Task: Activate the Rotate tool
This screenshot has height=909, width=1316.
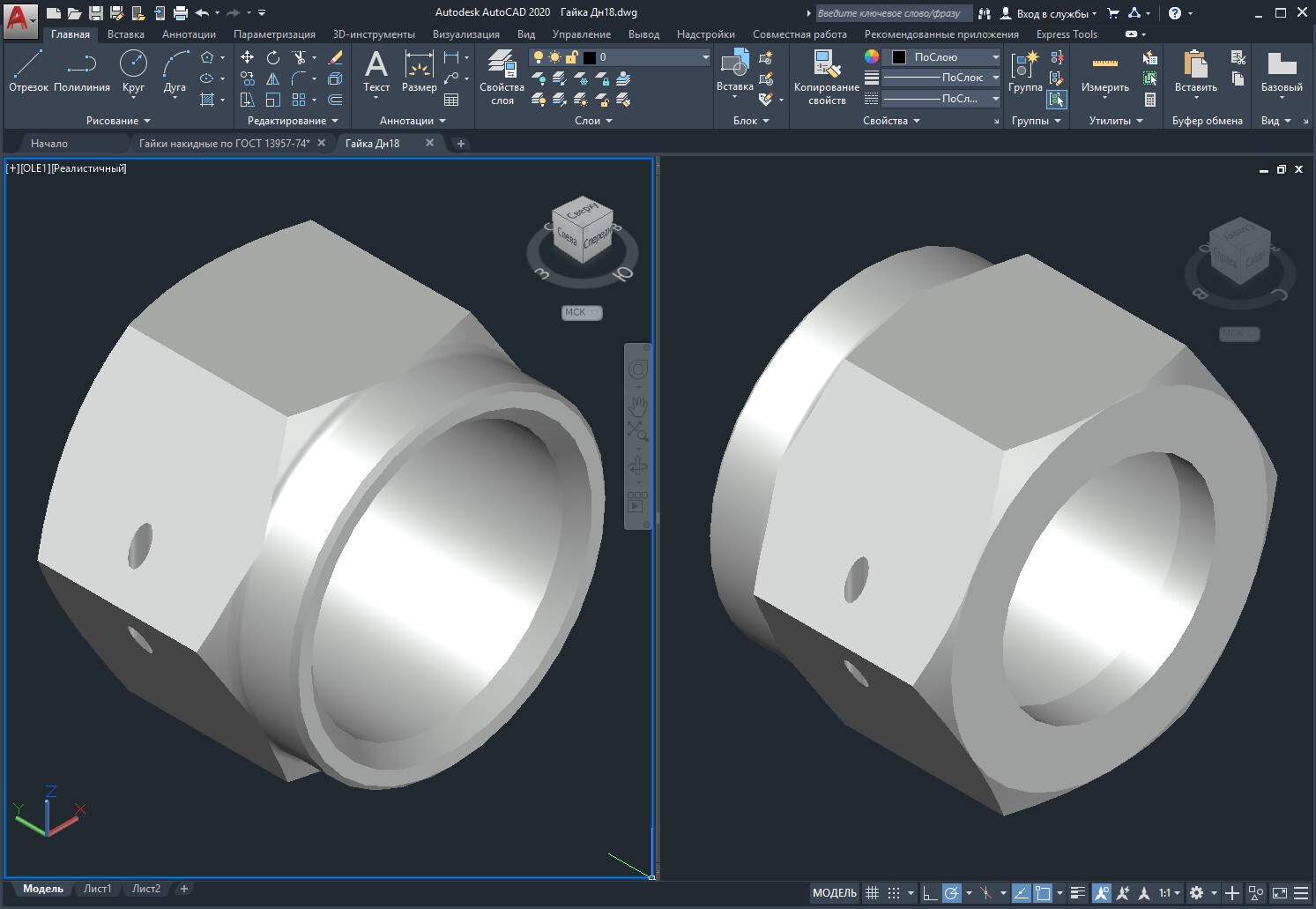Action: 273,57
